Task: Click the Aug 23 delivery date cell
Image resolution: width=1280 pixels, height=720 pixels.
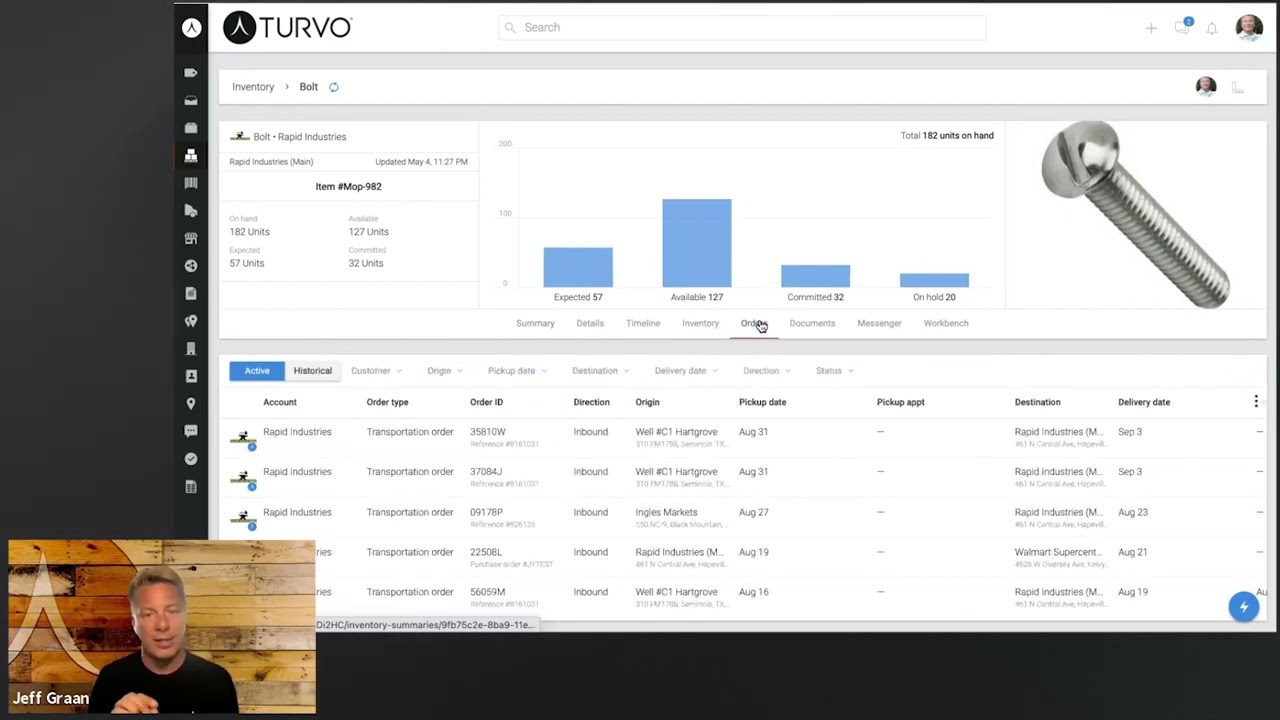Action: (1133, 512)
